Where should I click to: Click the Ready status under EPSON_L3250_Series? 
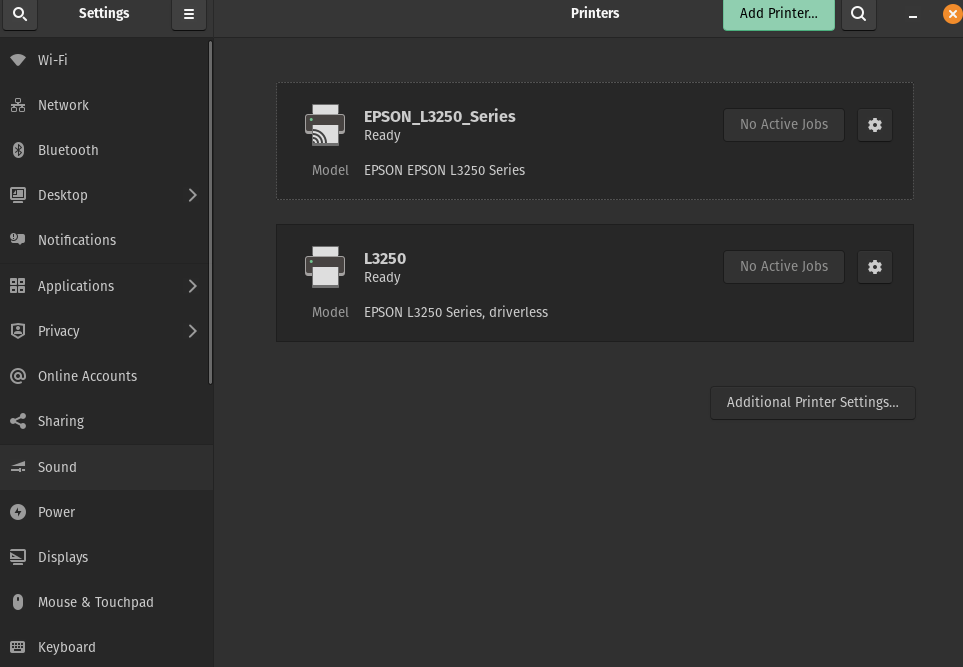pos(382,136)
